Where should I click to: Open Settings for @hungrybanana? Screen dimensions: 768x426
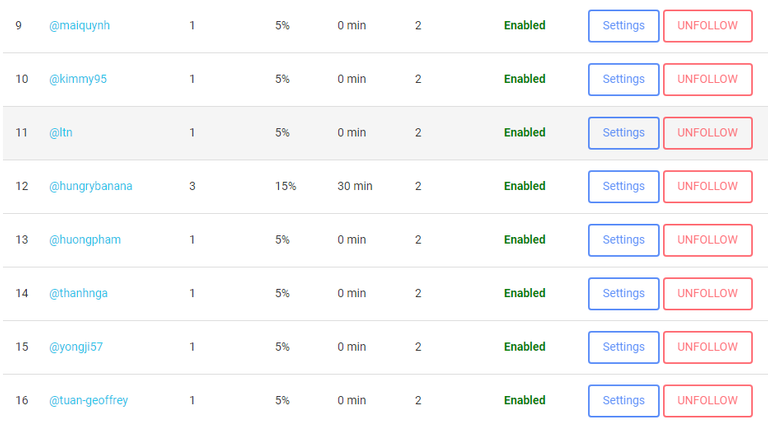click(623, 186)
